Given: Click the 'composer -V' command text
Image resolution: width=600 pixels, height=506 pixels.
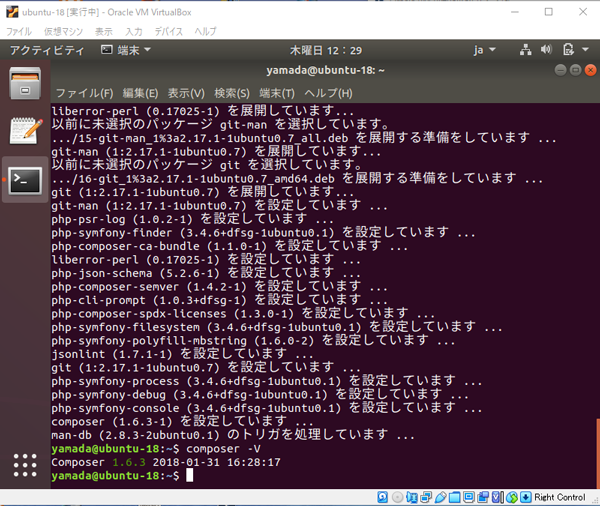Looking at the screenshot, I should pyautogui.click(x=223, y=449).
